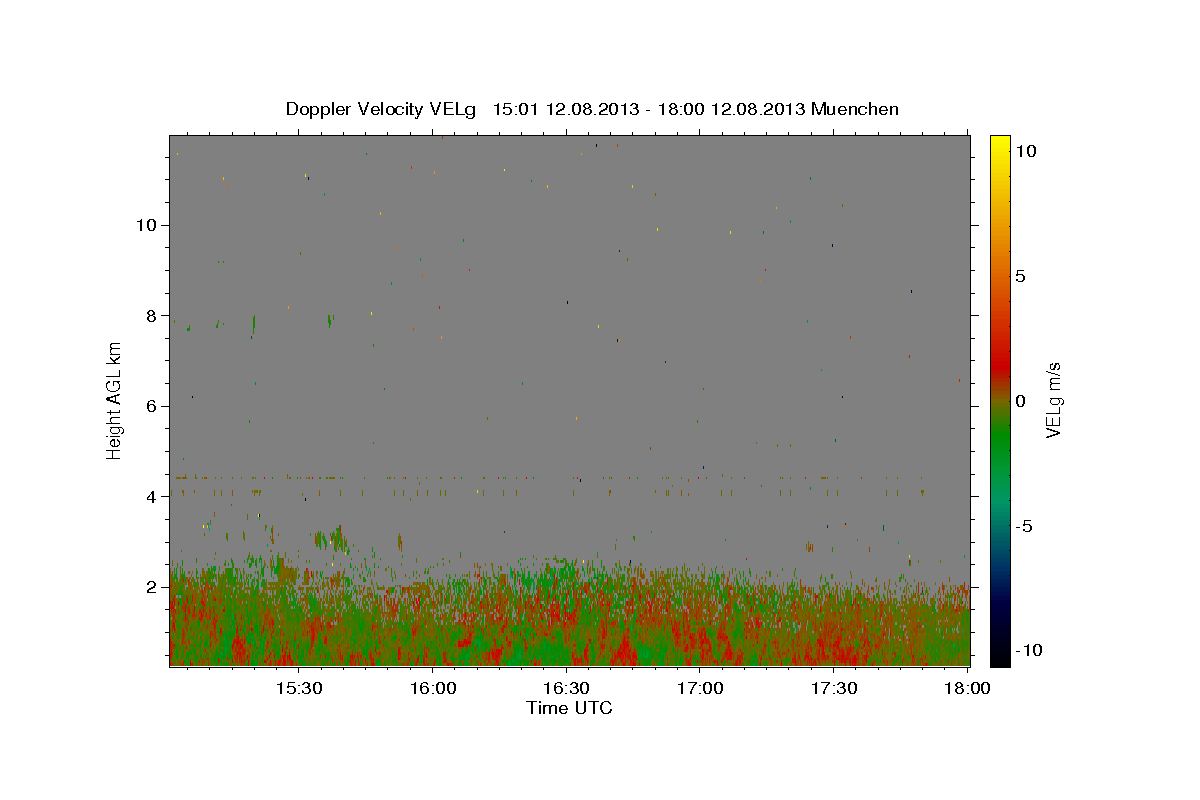
Task: Click colorbar tick label -10
Action: [1027, 650]
